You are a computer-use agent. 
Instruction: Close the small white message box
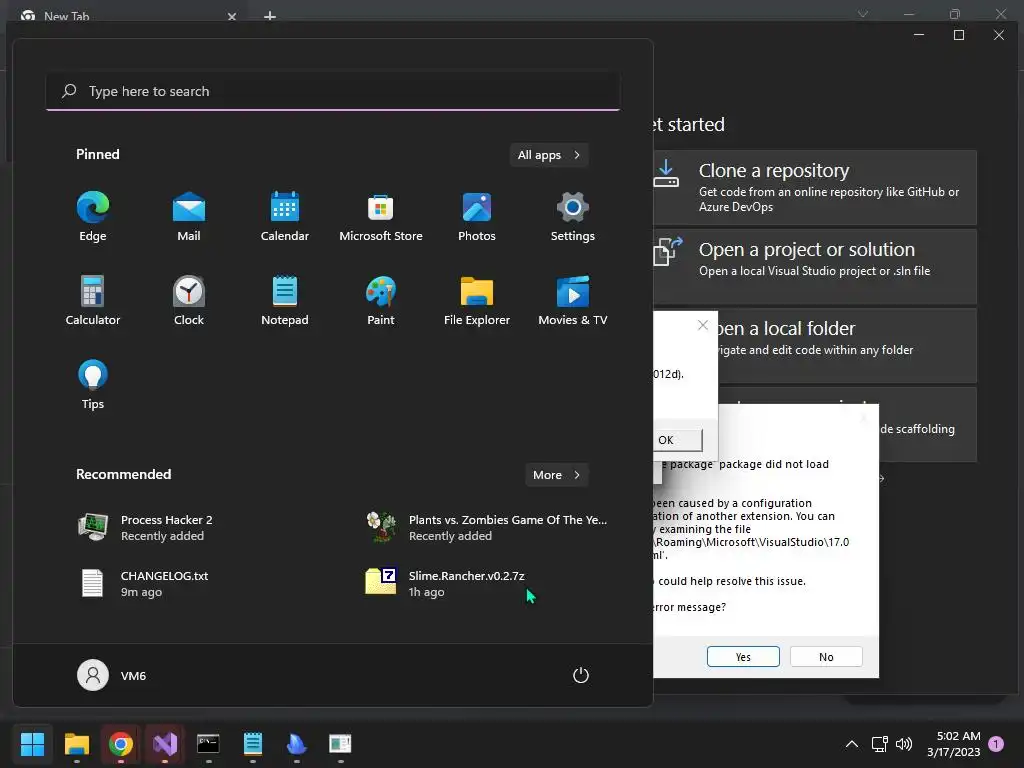[703, 325]
